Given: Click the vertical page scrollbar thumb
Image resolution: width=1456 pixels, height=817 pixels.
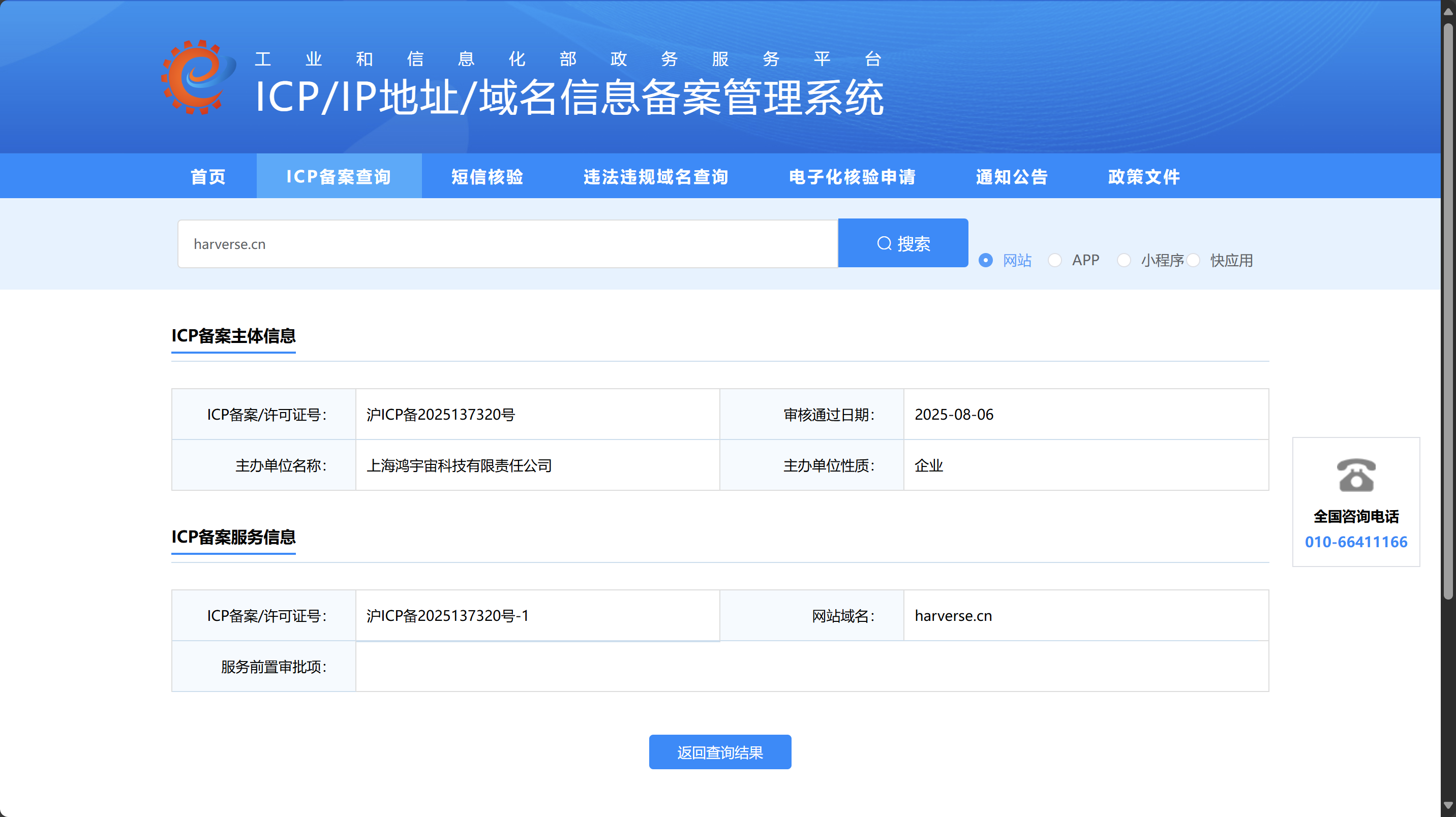Looking at the screenshot, I should (x=1448, y=311).
